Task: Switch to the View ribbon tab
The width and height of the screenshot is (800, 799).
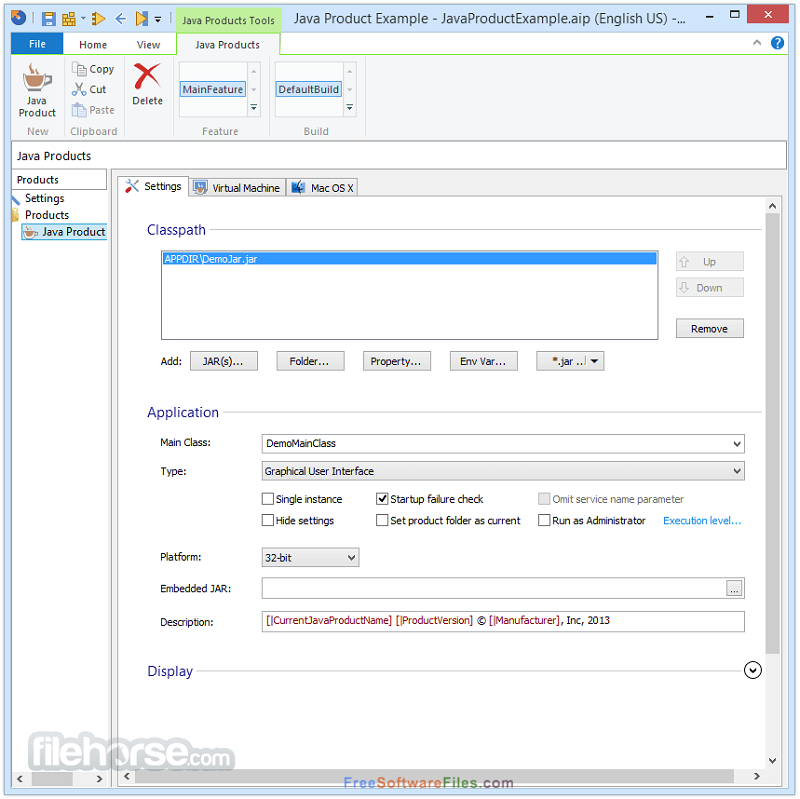Action: tap(148, 45)
